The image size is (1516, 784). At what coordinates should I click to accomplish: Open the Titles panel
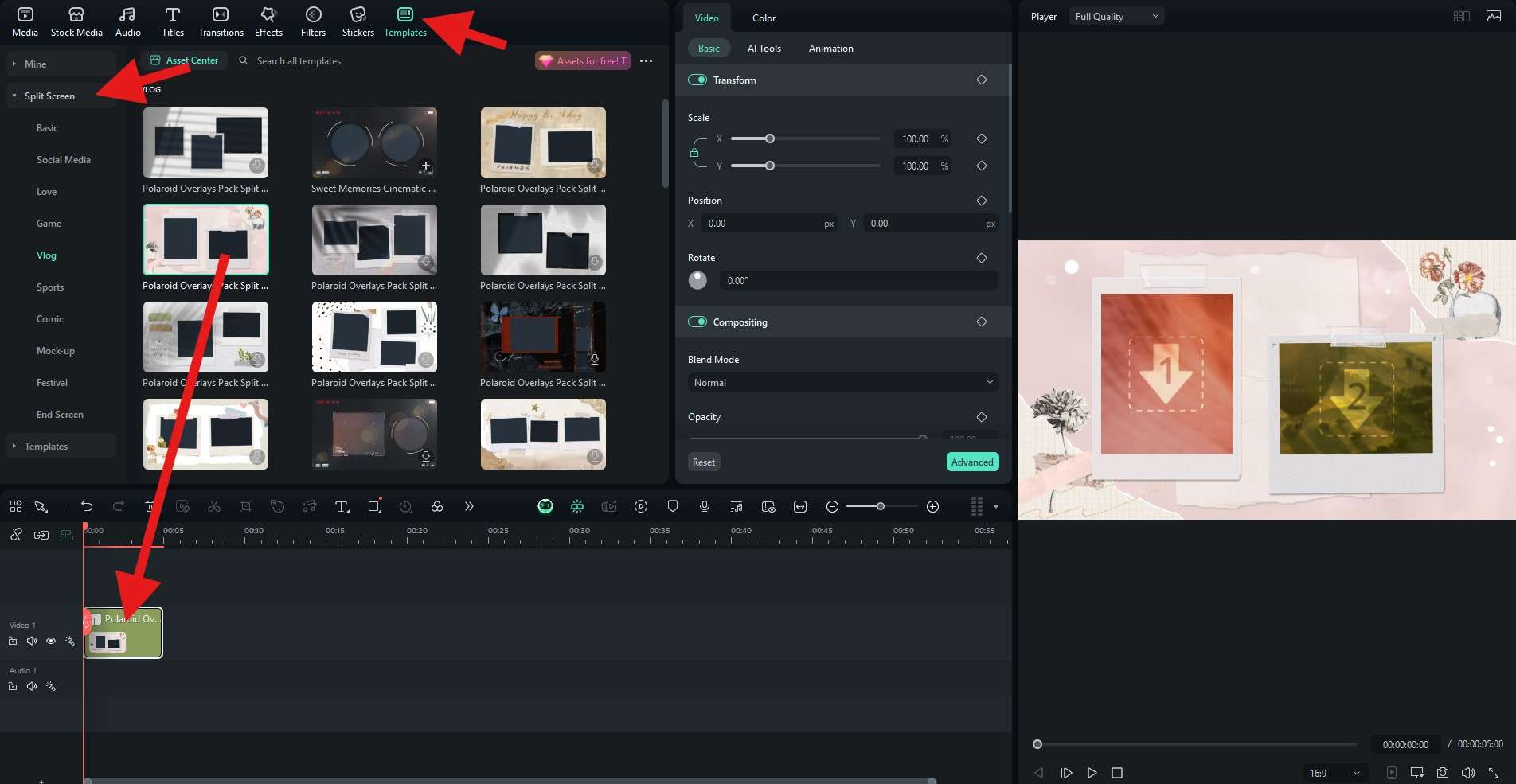pyautogui.click(x=172, y=21)
